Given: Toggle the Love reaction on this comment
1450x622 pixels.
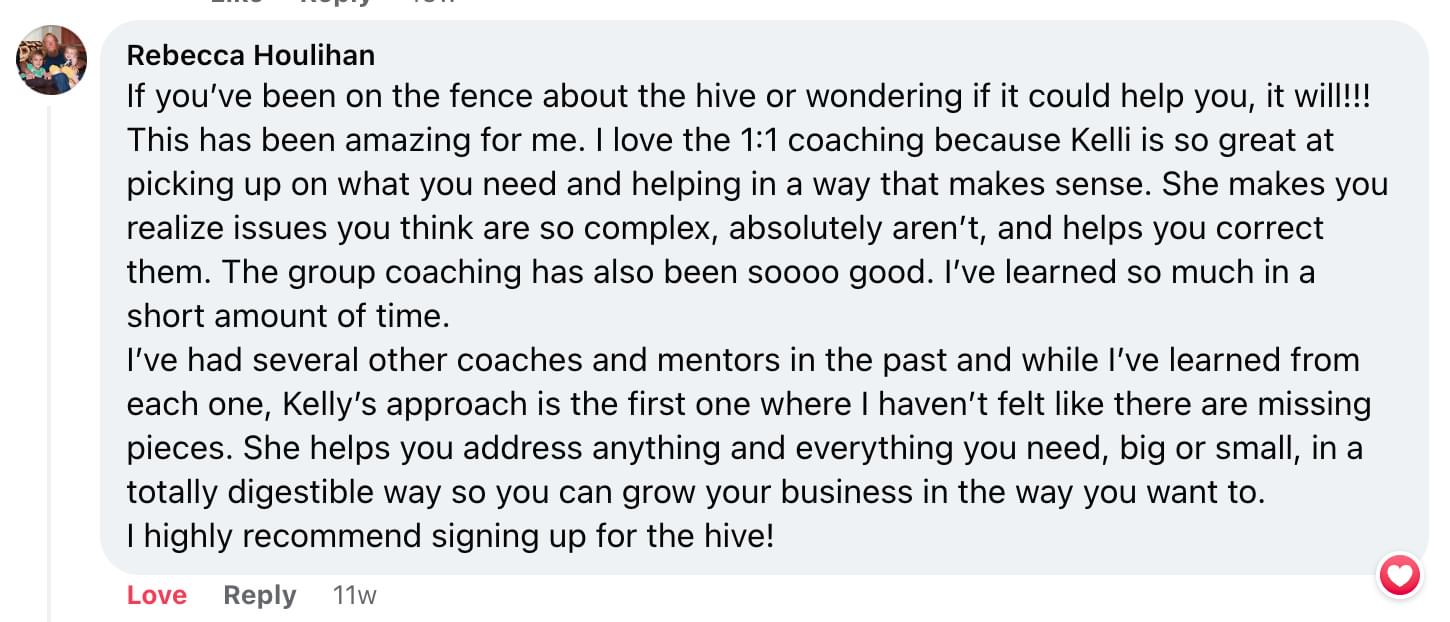Looking at the screenshot, I should (x=157, y=595).
